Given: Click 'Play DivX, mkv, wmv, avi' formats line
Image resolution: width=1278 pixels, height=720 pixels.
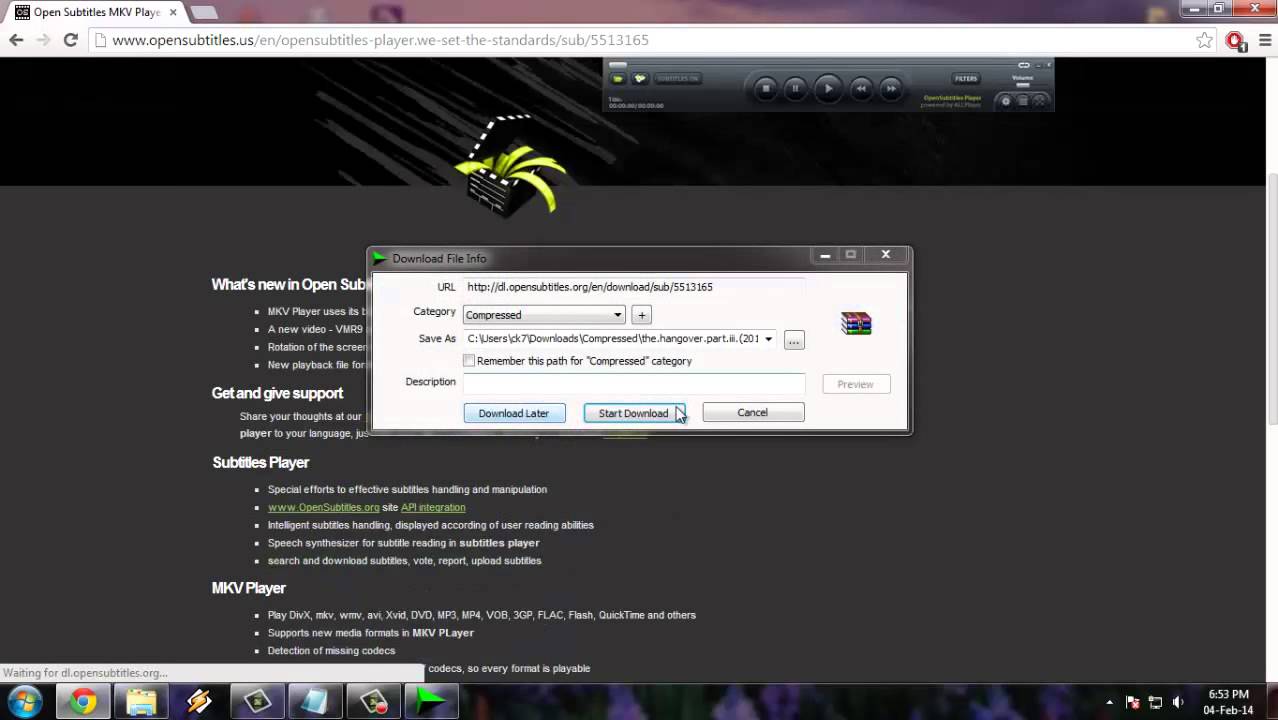Looking at the screenshot, I should click(482, 615).
